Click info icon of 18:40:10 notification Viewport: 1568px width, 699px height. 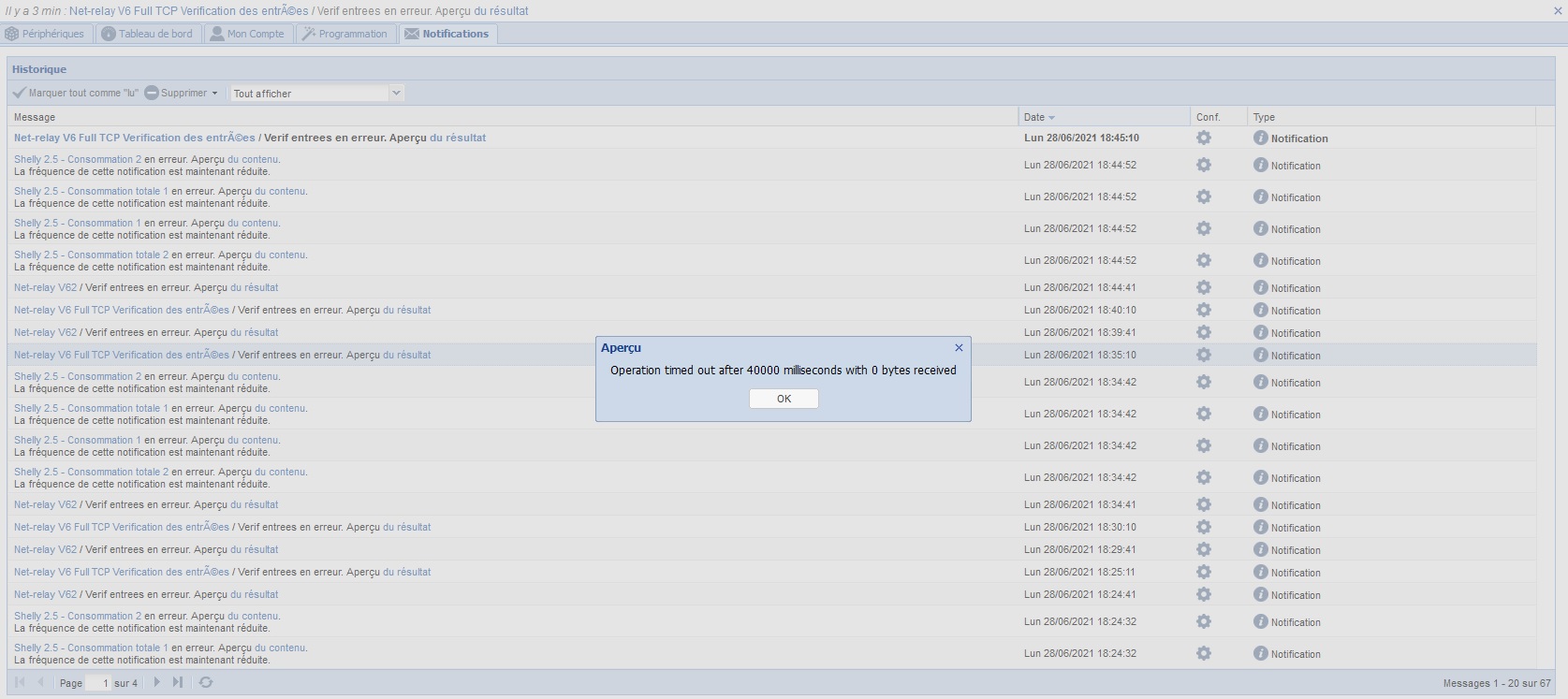coord(1261,310)
